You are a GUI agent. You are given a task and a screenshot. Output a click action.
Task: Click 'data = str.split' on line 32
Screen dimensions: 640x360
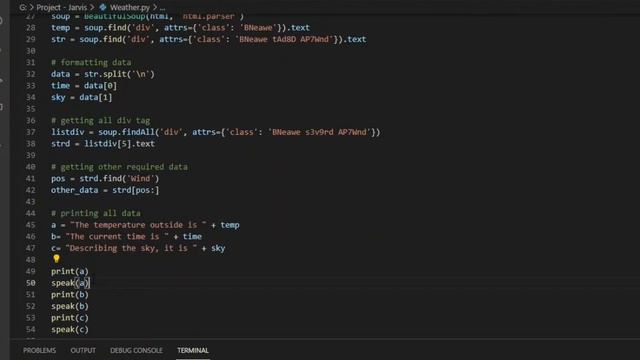[103, 74]
